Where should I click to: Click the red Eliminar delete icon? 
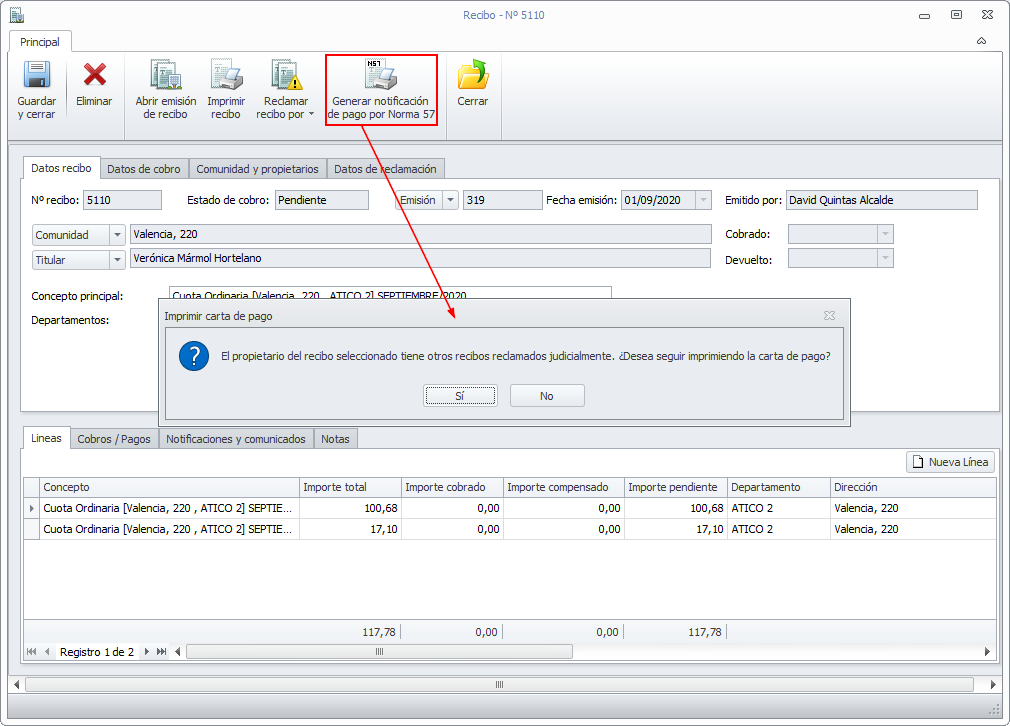pyautogui.click(x=94, y=75)
